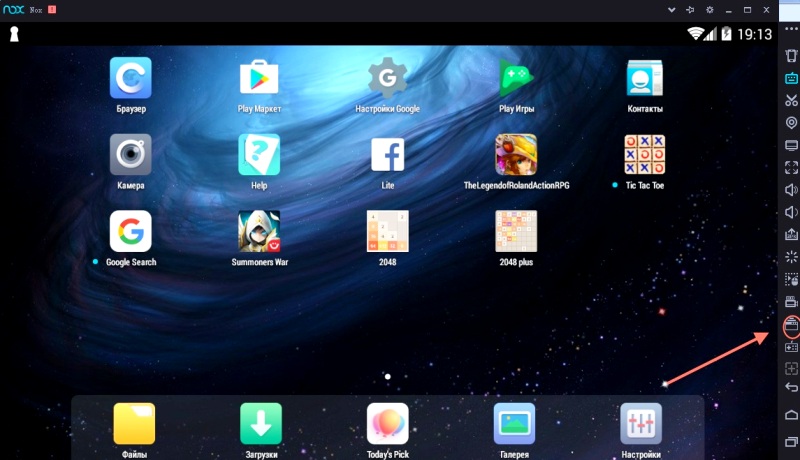
Task: Open Загрузки in the dock
Action: click(261, 423)
